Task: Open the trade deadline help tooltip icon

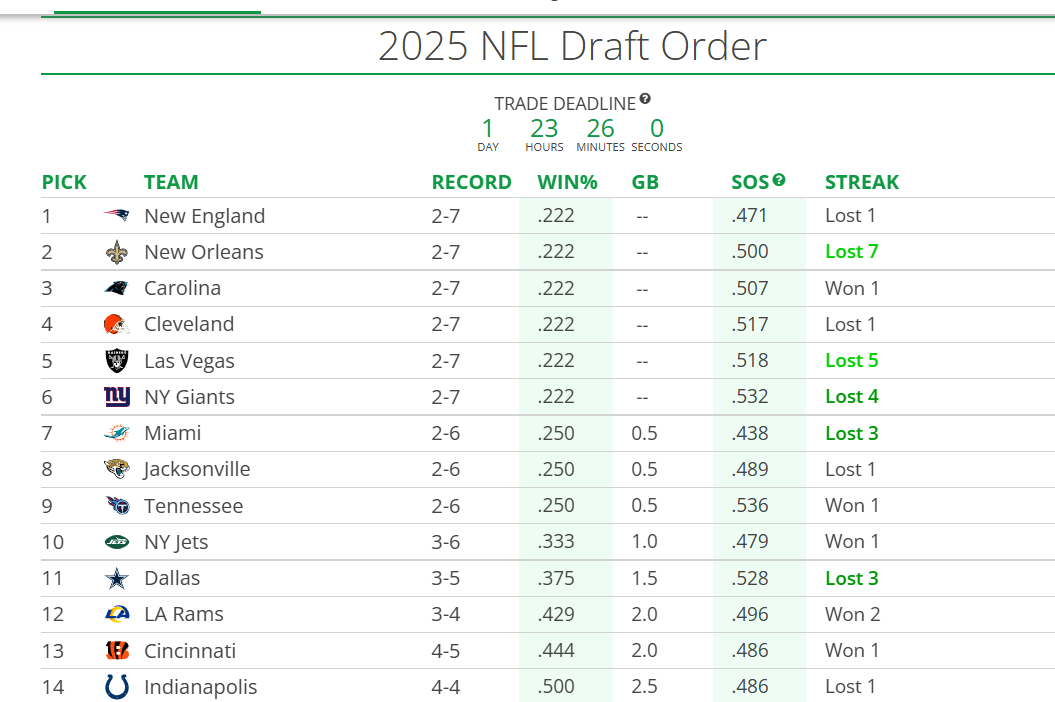Action: pos(645,99)
